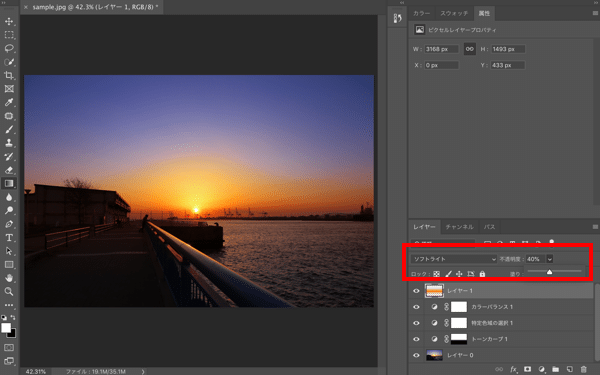Select the Path Selection tool

click(9, 251)
